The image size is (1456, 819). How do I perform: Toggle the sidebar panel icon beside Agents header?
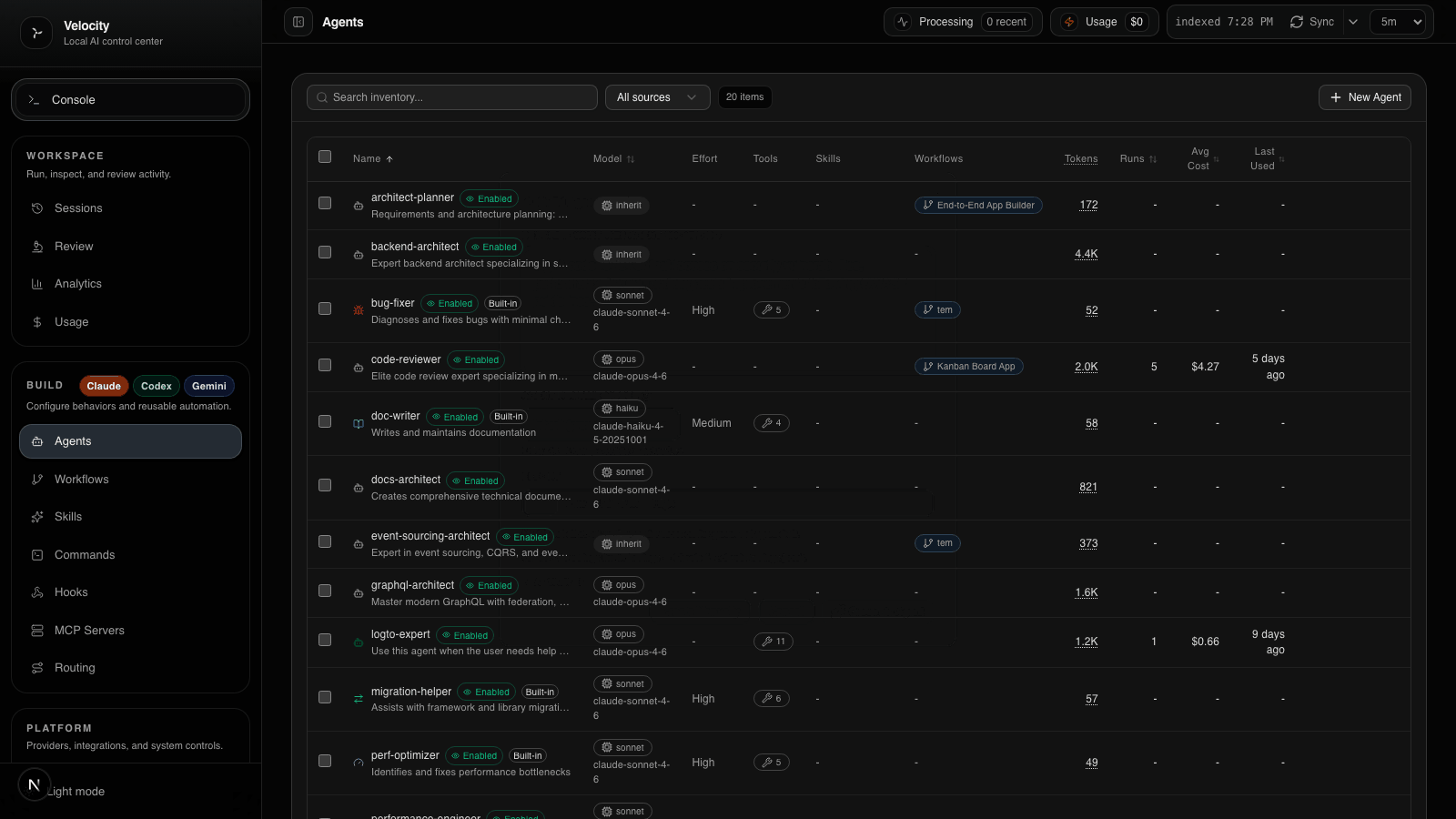click(x=298, y=22)
